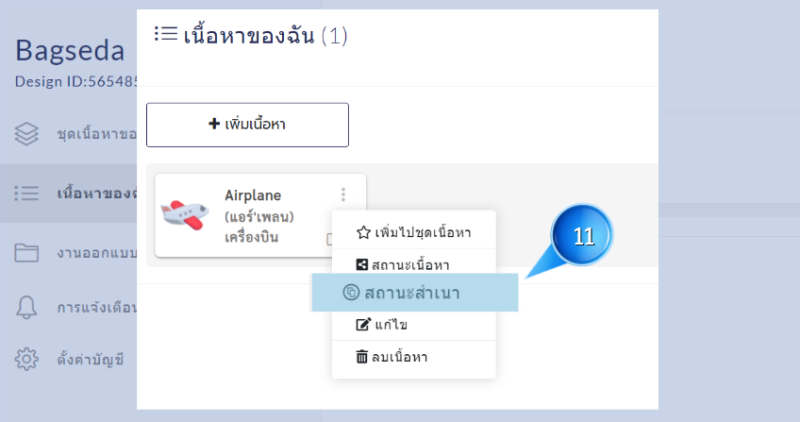Viewport: 800px width, 422px height.
Task: Click the star icon beside เพิ่มไปชุดเนื้อหา
Action: 363,233
